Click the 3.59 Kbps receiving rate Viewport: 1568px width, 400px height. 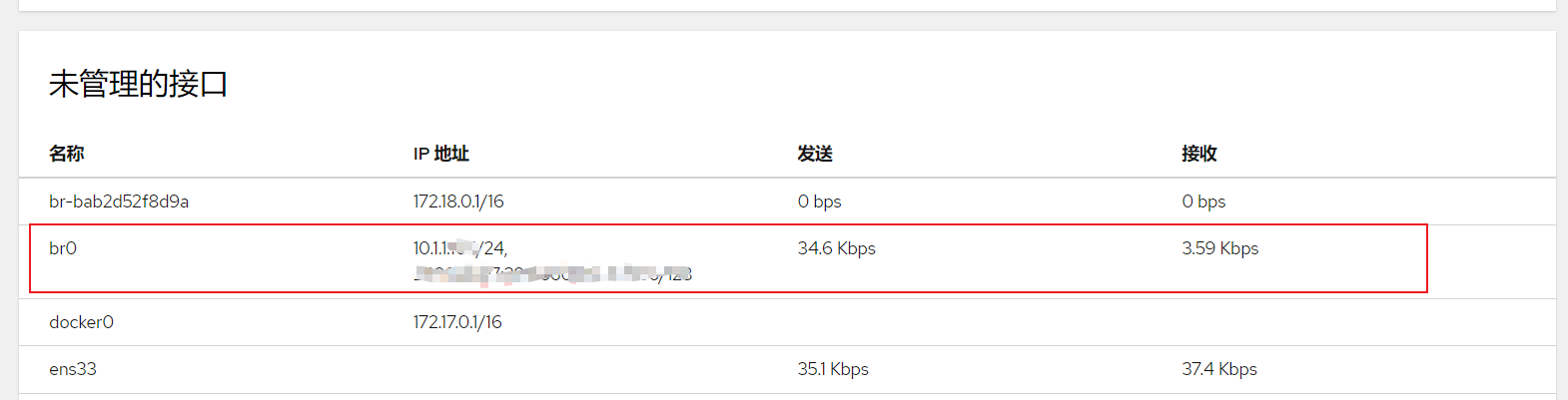[1219, 248]
